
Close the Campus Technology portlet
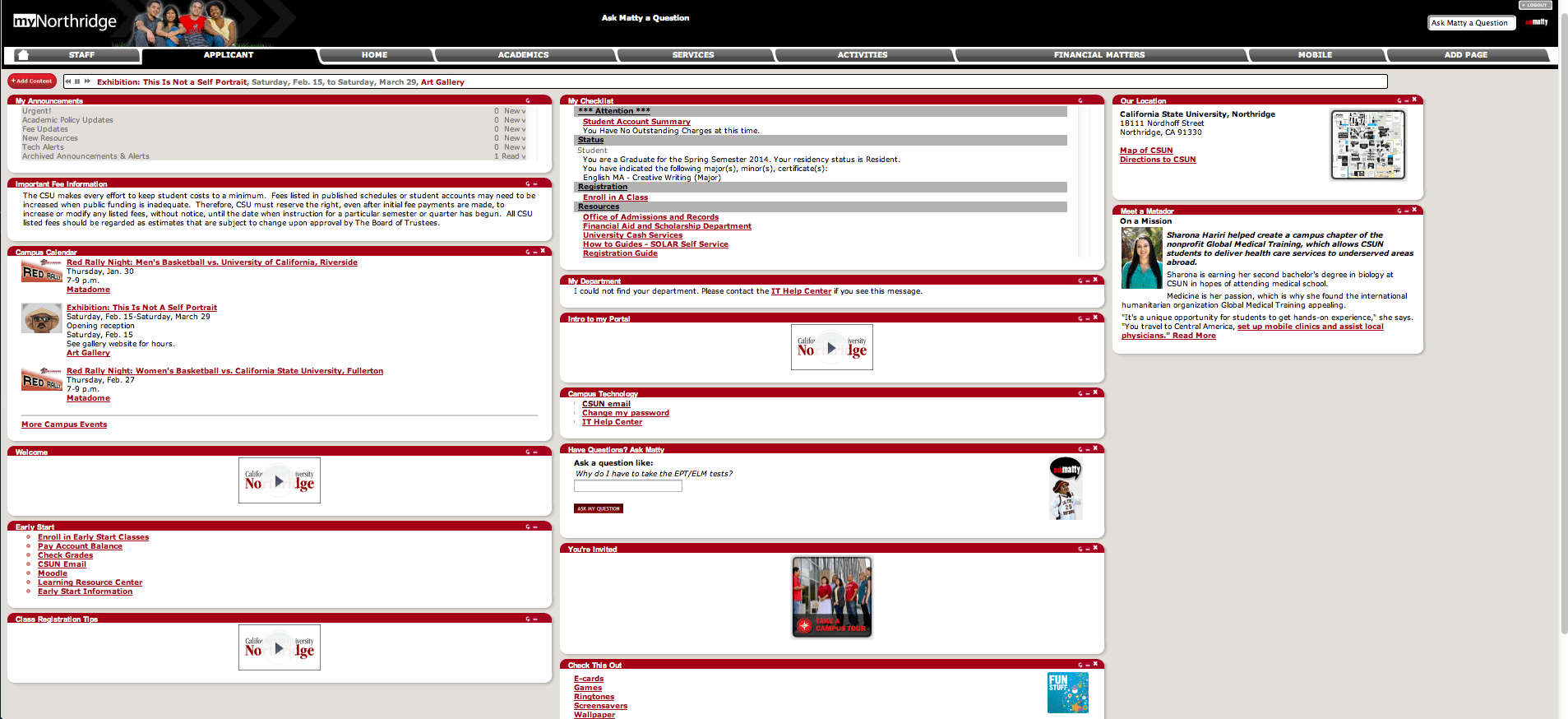click(x=1095, y=393)
